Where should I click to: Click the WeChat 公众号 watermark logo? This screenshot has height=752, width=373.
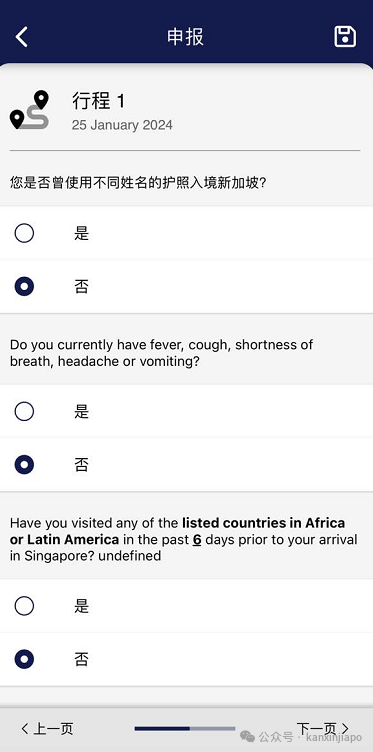click(248, 736)
